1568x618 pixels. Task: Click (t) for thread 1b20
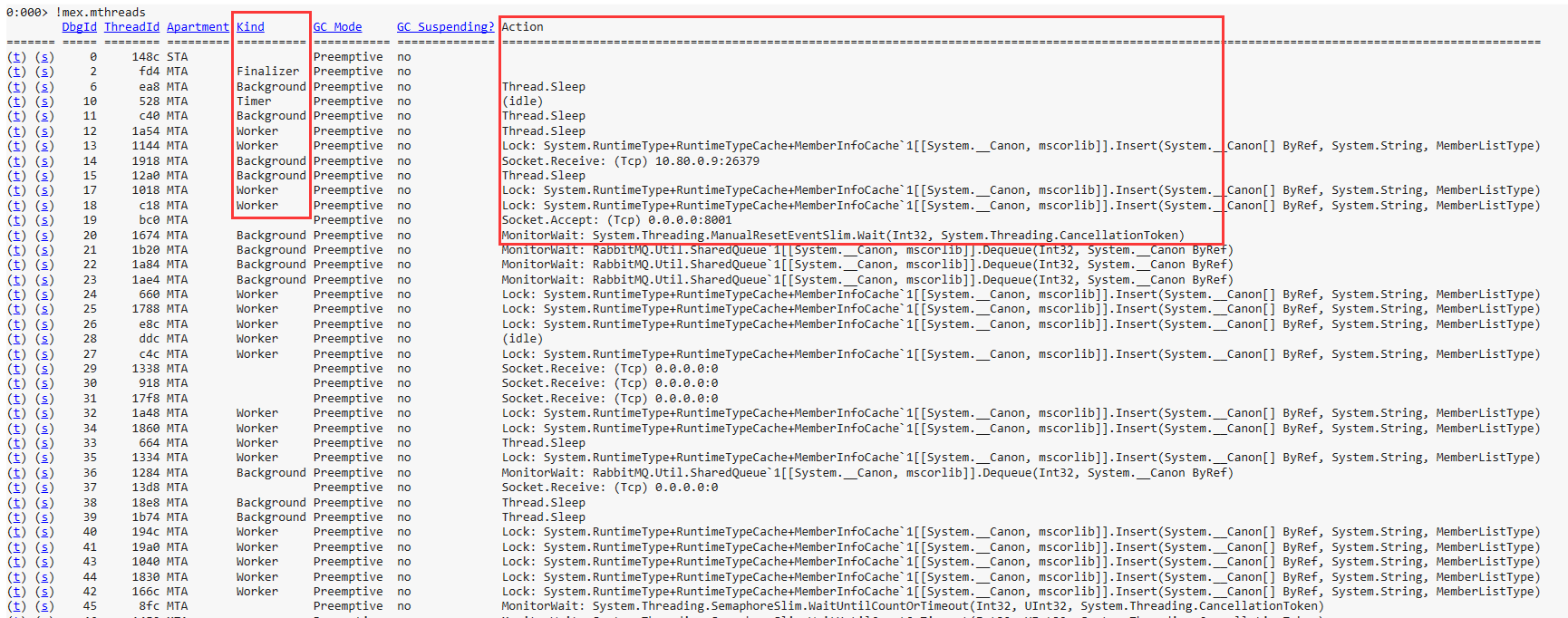click(16, 250)
